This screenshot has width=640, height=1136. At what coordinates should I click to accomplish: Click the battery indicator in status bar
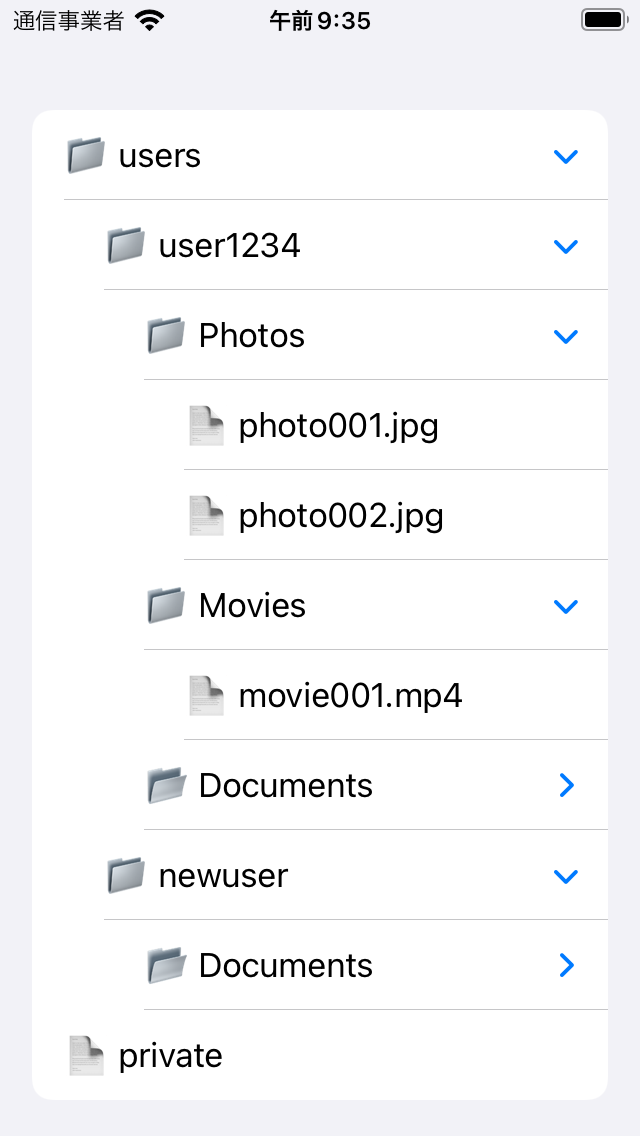[x=604, y=20]
